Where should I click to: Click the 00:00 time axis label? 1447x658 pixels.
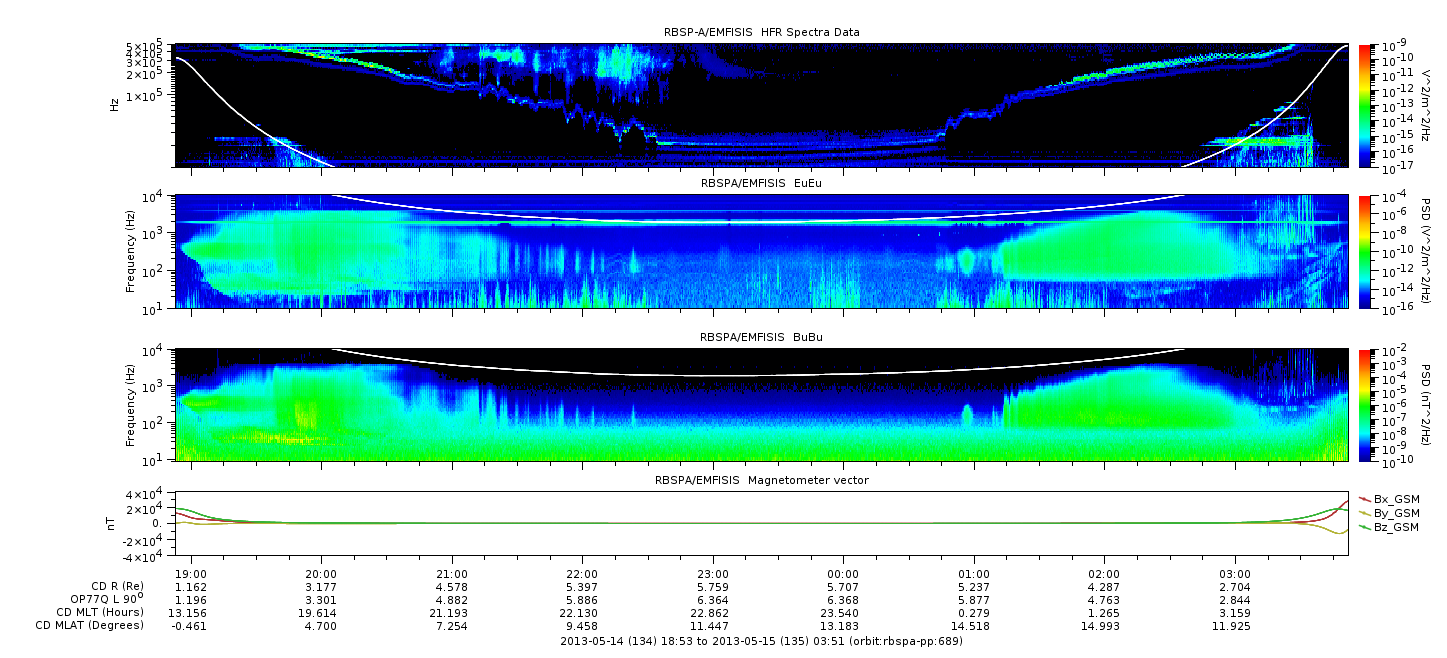tap(844, 575)
